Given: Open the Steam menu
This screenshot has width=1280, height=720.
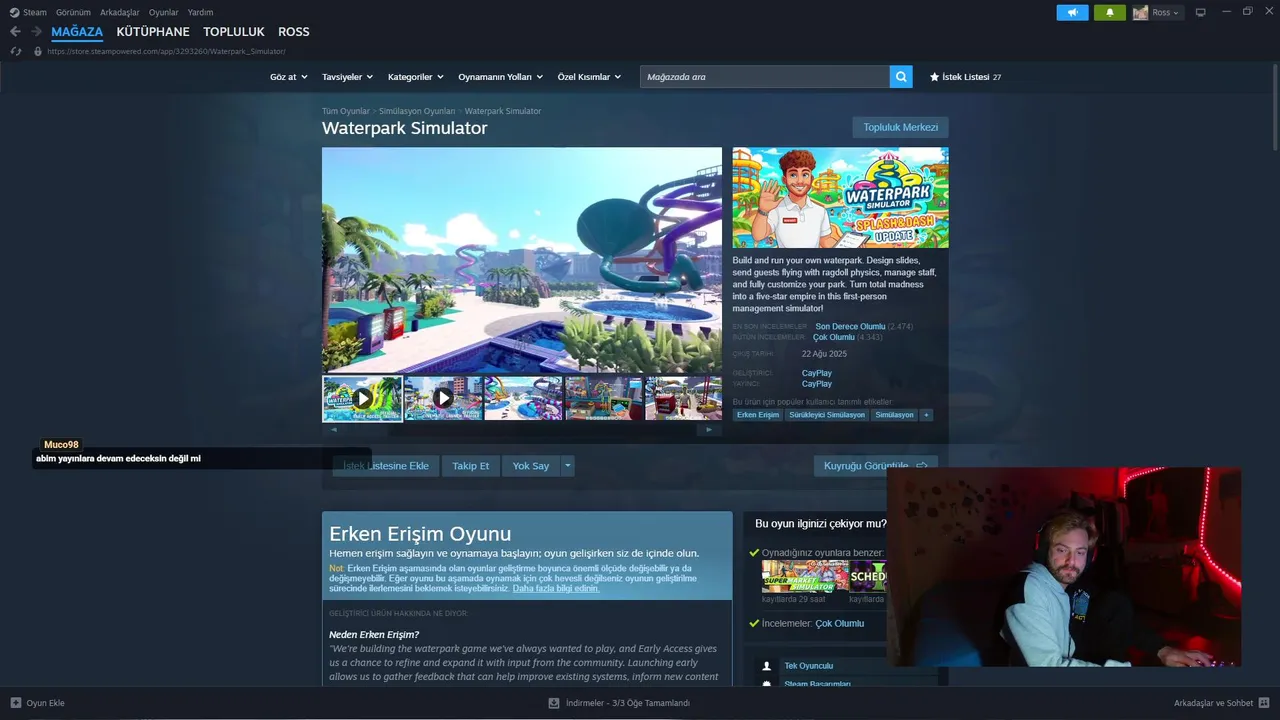Looking at the screenshot, I should point(28,12).
